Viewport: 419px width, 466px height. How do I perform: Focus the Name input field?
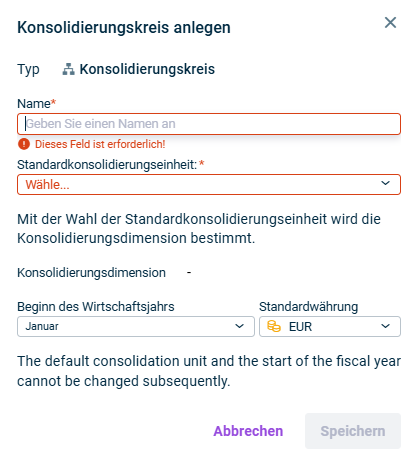pyautogui.click(x=209, y=124)
